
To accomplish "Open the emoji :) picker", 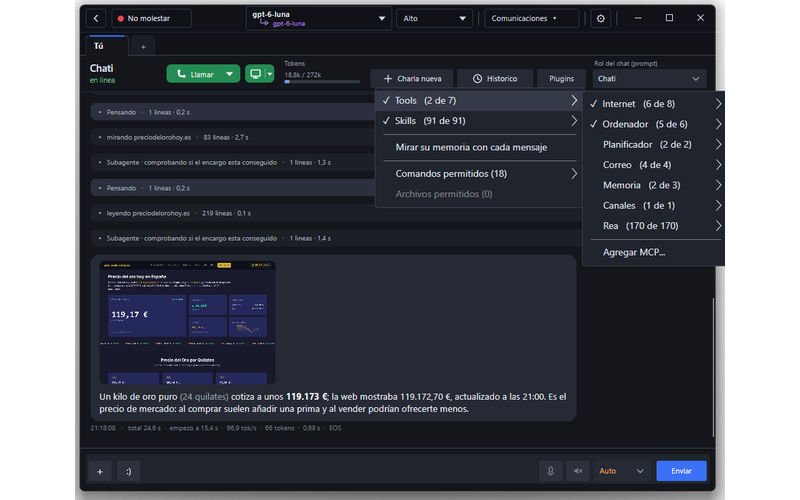I will (x=129, y=471).
